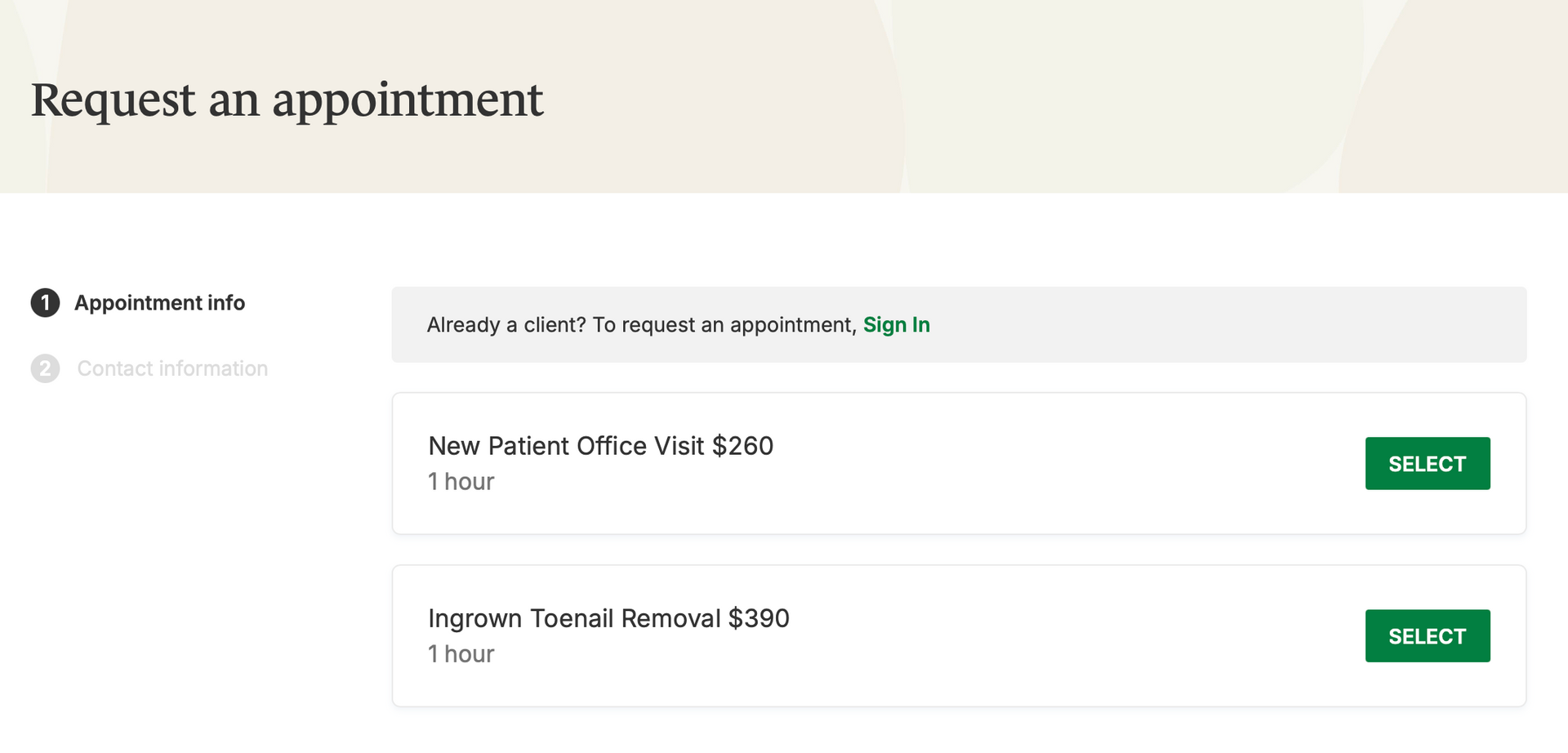Click the step 1 number circle
This screenshot has height=753, width=1568.
[x=45, y=303]
